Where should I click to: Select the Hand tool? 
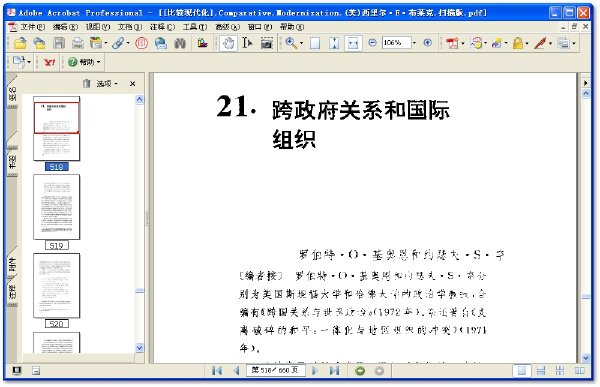click(x=228, y=43)
